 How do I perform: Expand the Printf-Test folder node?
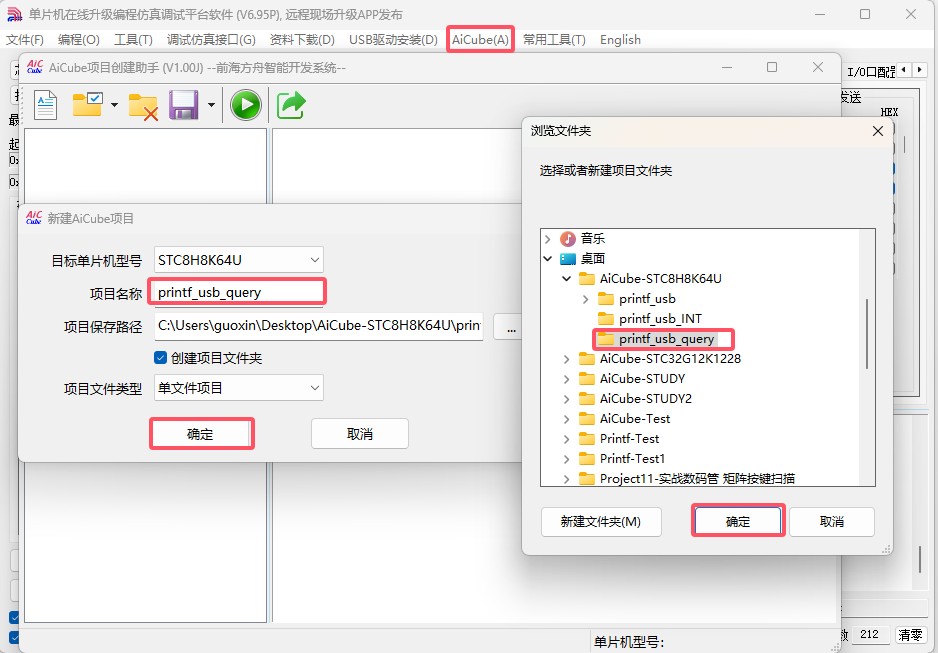(567, 439)
